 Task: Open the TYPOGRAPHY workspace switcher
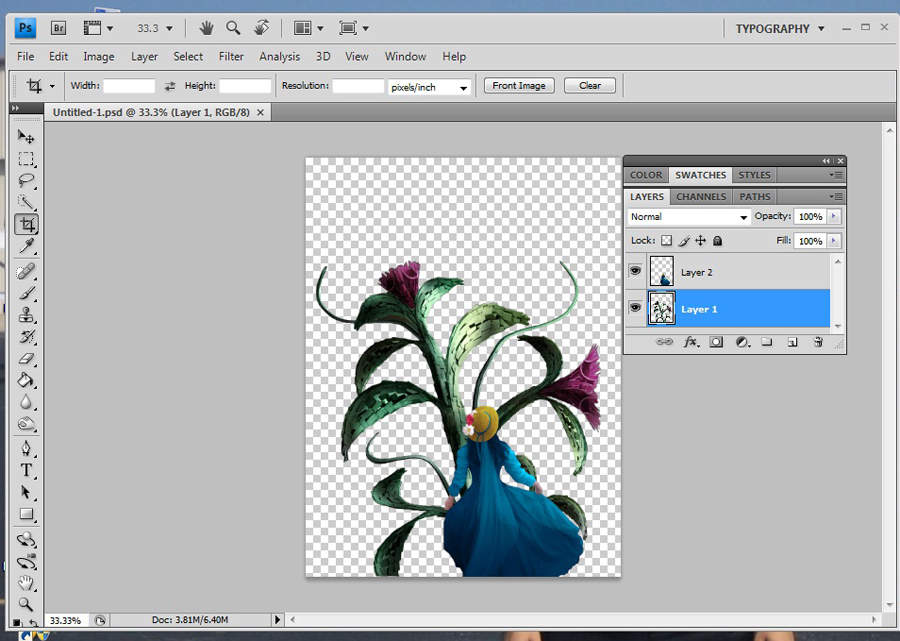[780, 29]
